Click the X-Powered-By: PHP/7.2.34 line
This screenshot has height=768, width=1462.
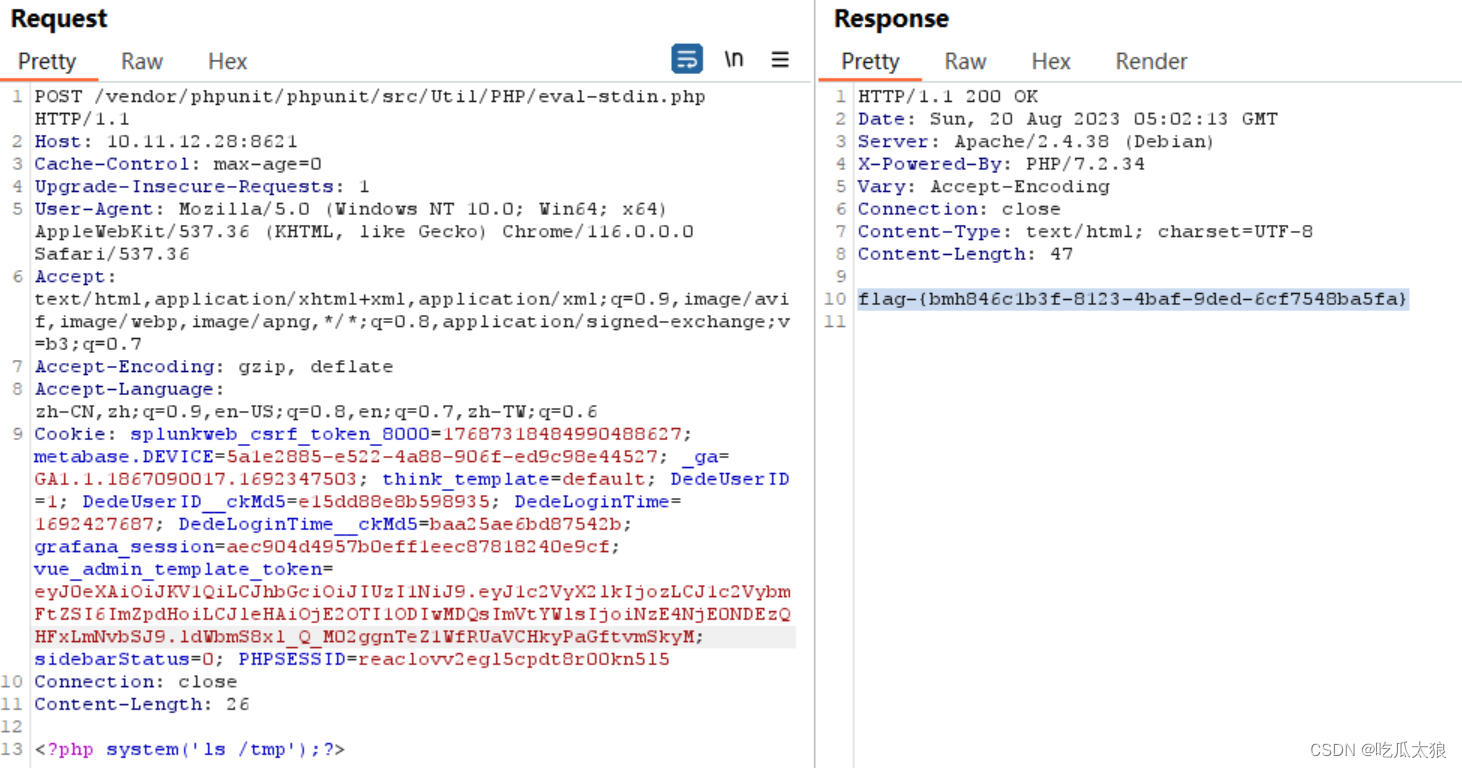pos(1001,164)
